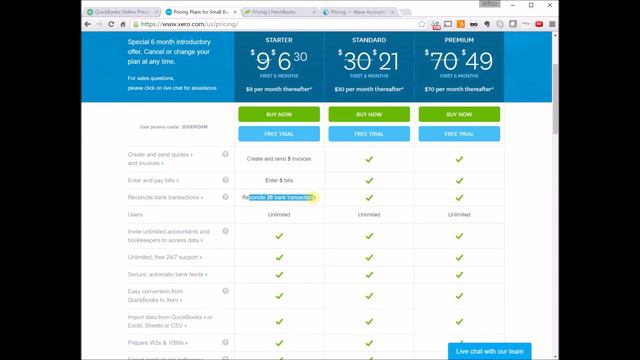The height and width of the screenshot is (360, 640).
Task: Click 'Unlimited' users under Starter column
Action: click(x=279, y=215)
